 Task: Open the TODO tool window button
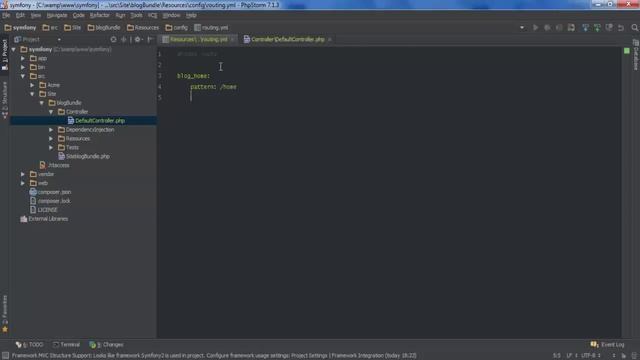pos(29,345)
